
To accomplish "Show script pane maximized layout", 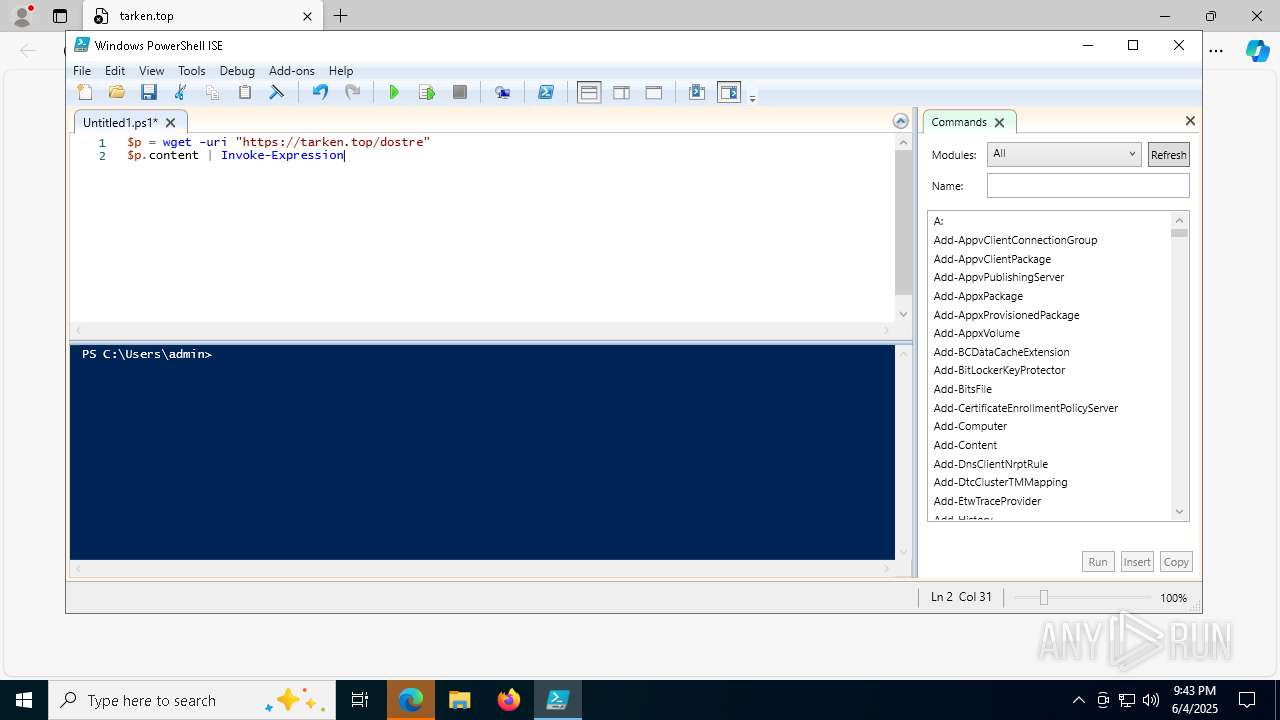I will (653, 92).
